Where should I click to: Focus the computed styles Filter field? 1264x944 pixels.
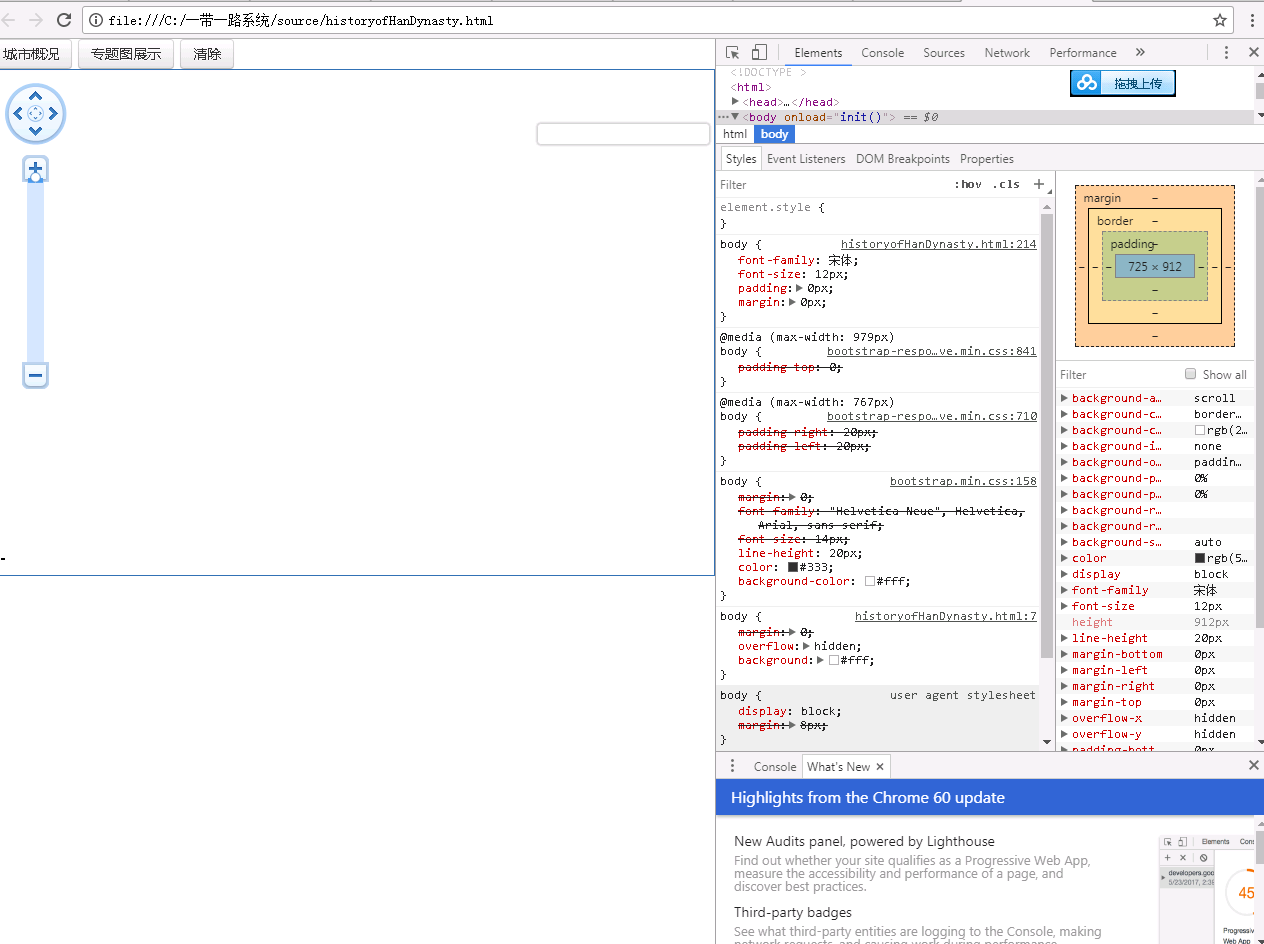pos(1118,374)
